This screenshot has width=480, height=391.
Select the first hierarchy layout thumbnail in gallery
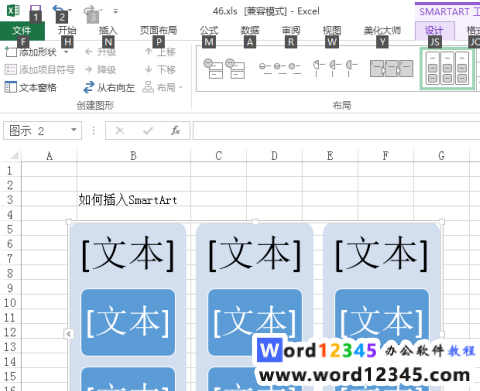click(224, 68)
